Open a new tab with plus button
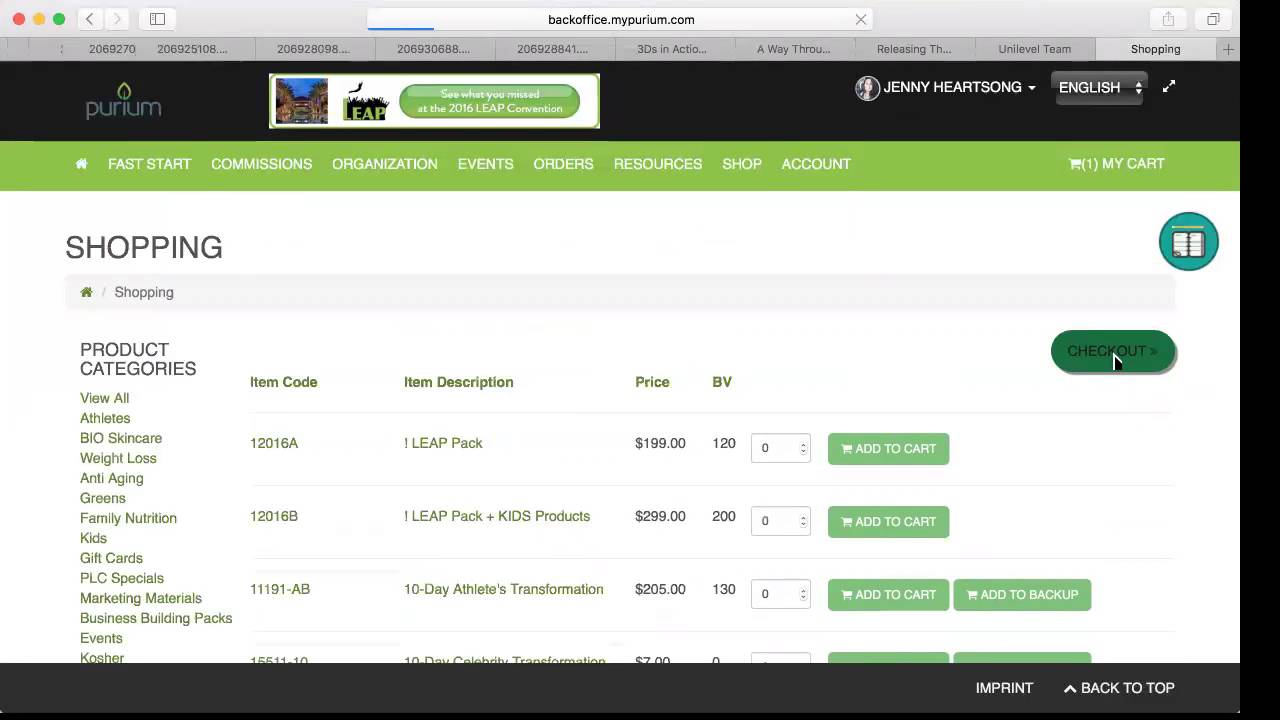The height and width of the screenshot is (720, 1280). [x=1228, y=49]
